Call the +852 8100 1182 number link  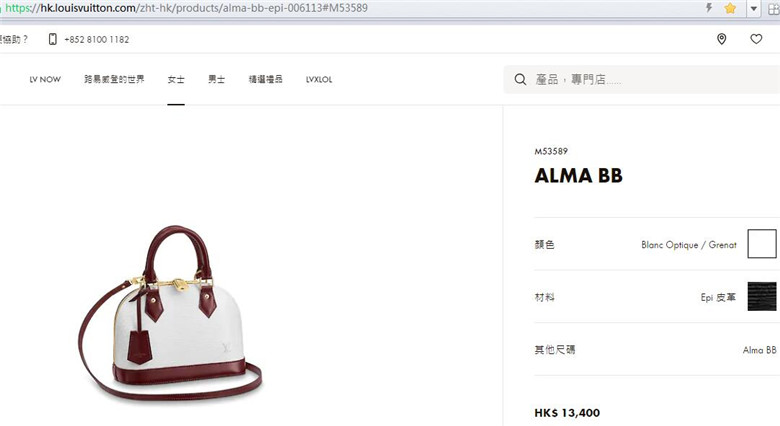(97, 39)
